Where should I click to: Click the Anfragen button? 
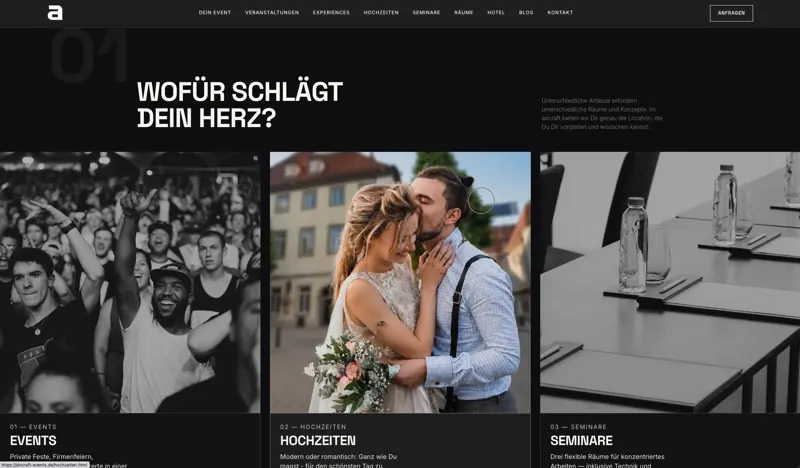[x=731, y=13]
